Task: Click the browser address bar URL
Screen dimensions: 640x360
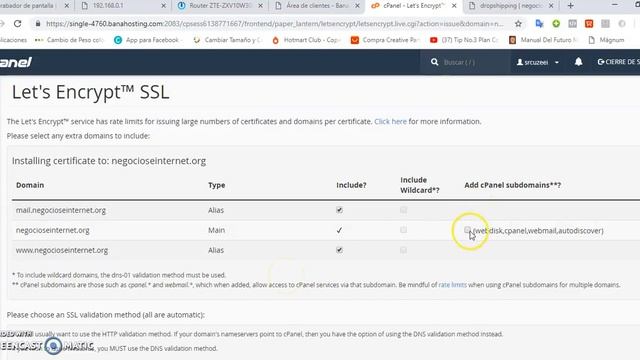Action: tap(274, 24)
